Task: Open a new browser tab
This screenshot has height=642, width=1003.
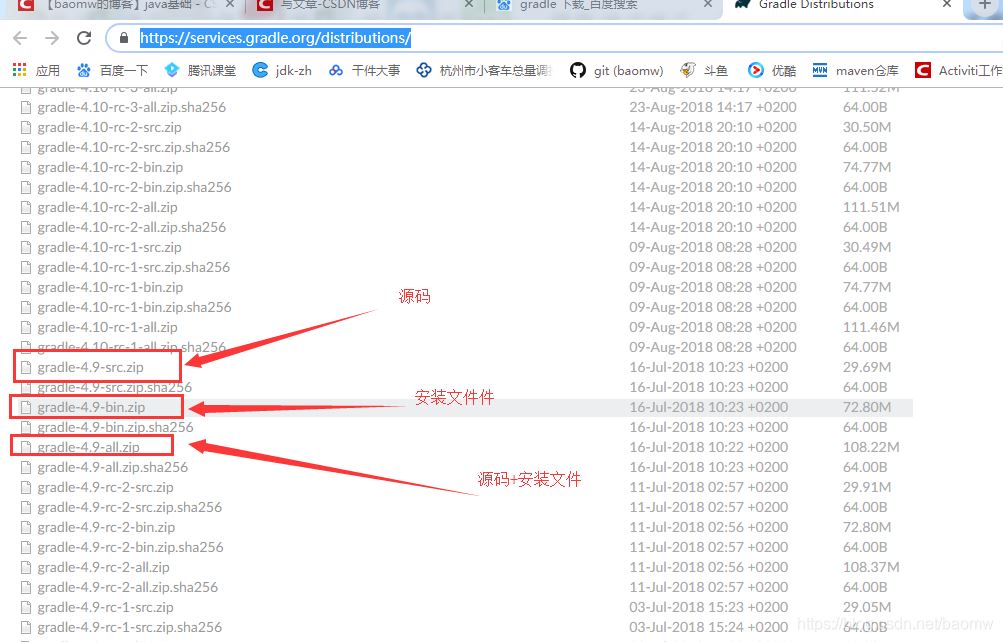Action: pos(983,5)
